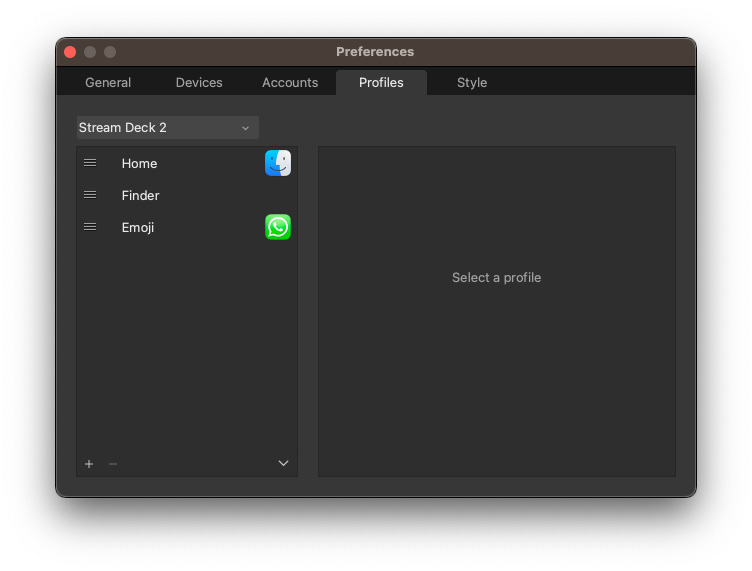
Task: Close the Preferences window
Action: 70,52
